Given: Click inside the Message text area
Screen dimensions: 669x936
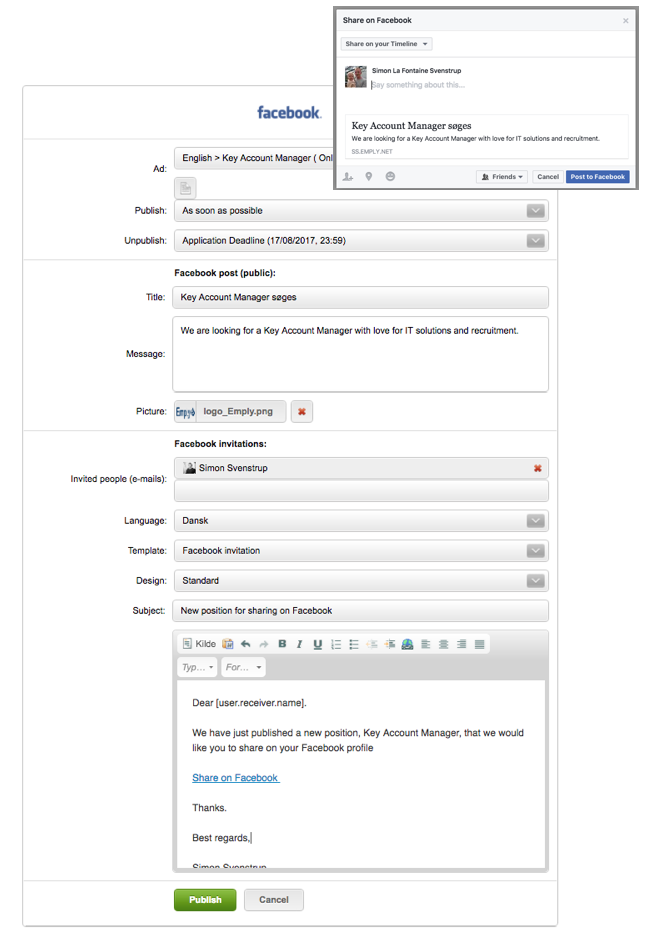Looking at the screenshot, I should [360, 354].
